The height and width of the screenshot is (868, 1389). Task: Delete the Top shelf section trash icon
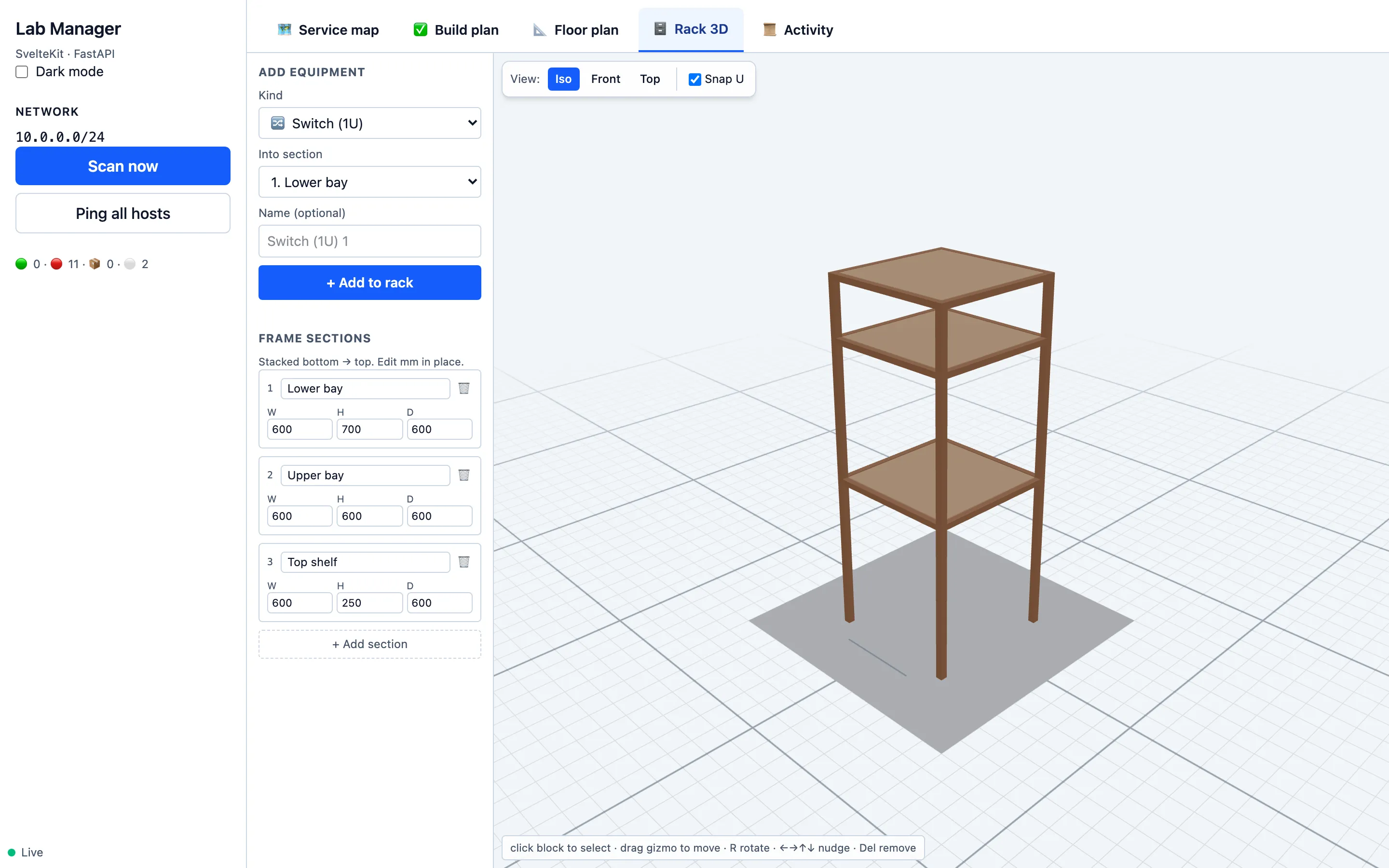[x=464, y=562]
